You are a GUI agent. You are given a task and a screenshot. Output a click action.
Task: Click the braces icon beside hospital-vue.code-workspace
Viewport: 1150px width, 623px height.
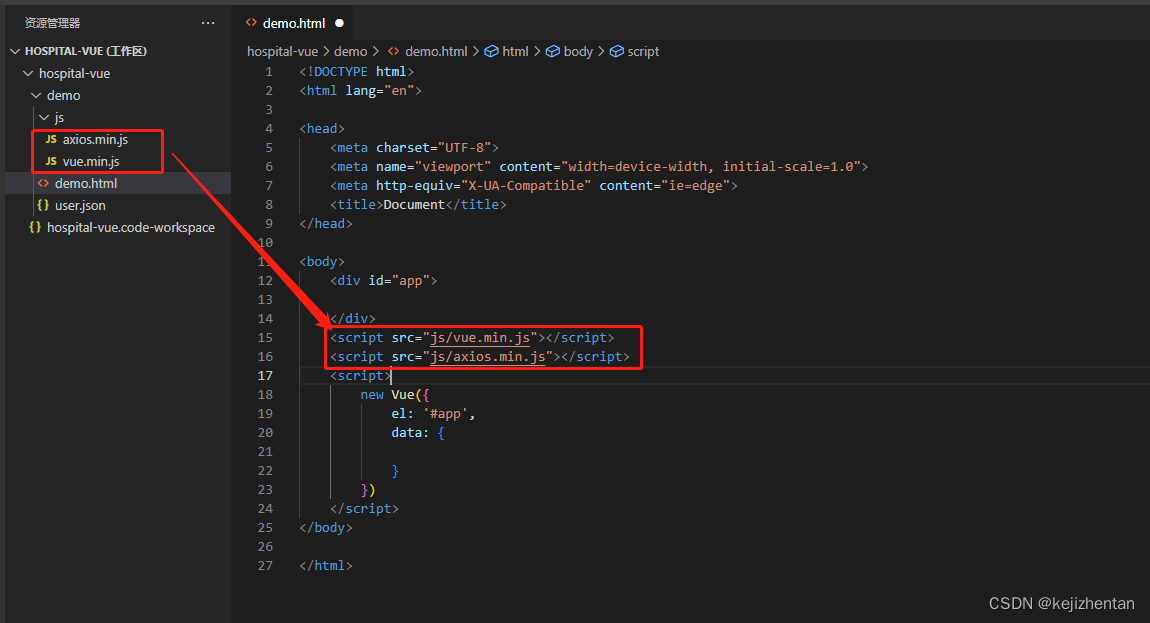pyautogui.click(x=35, y=227)
